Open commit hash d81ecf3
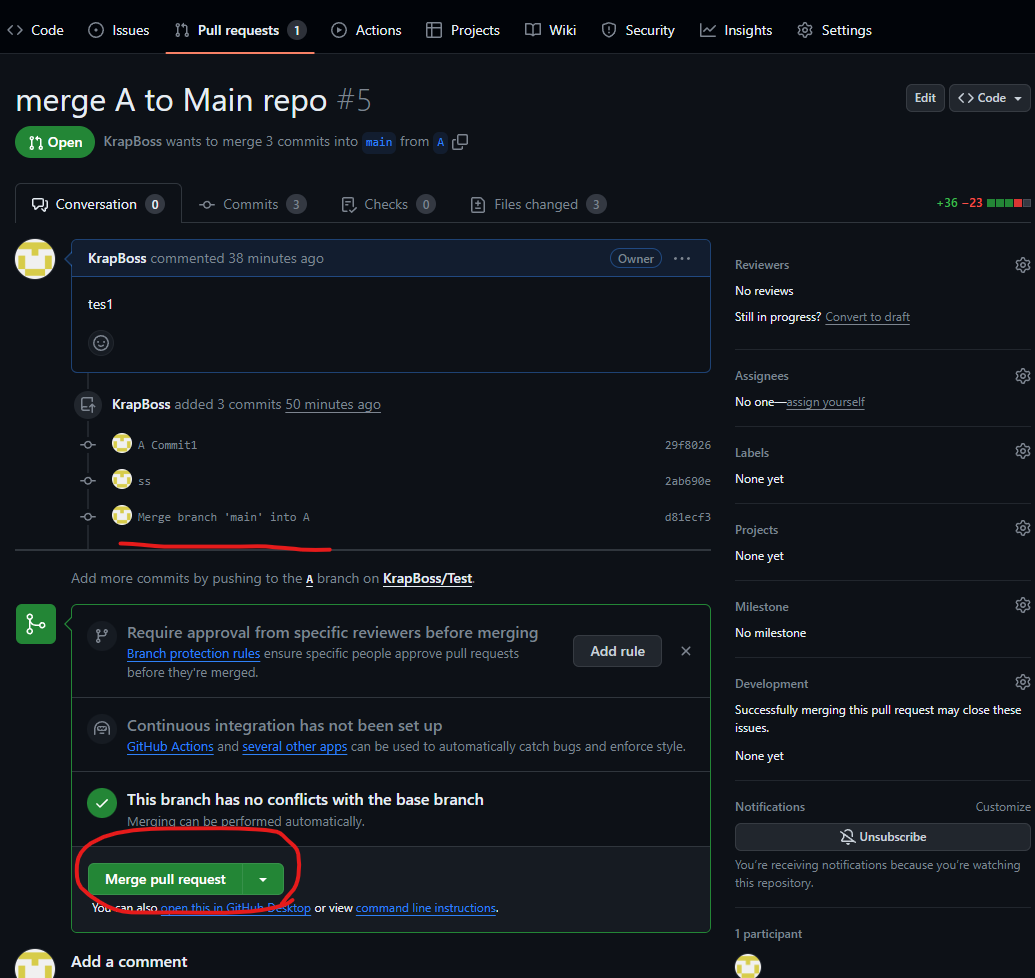Viewport: 1035px width, 978px height. [x=687, y=517]
